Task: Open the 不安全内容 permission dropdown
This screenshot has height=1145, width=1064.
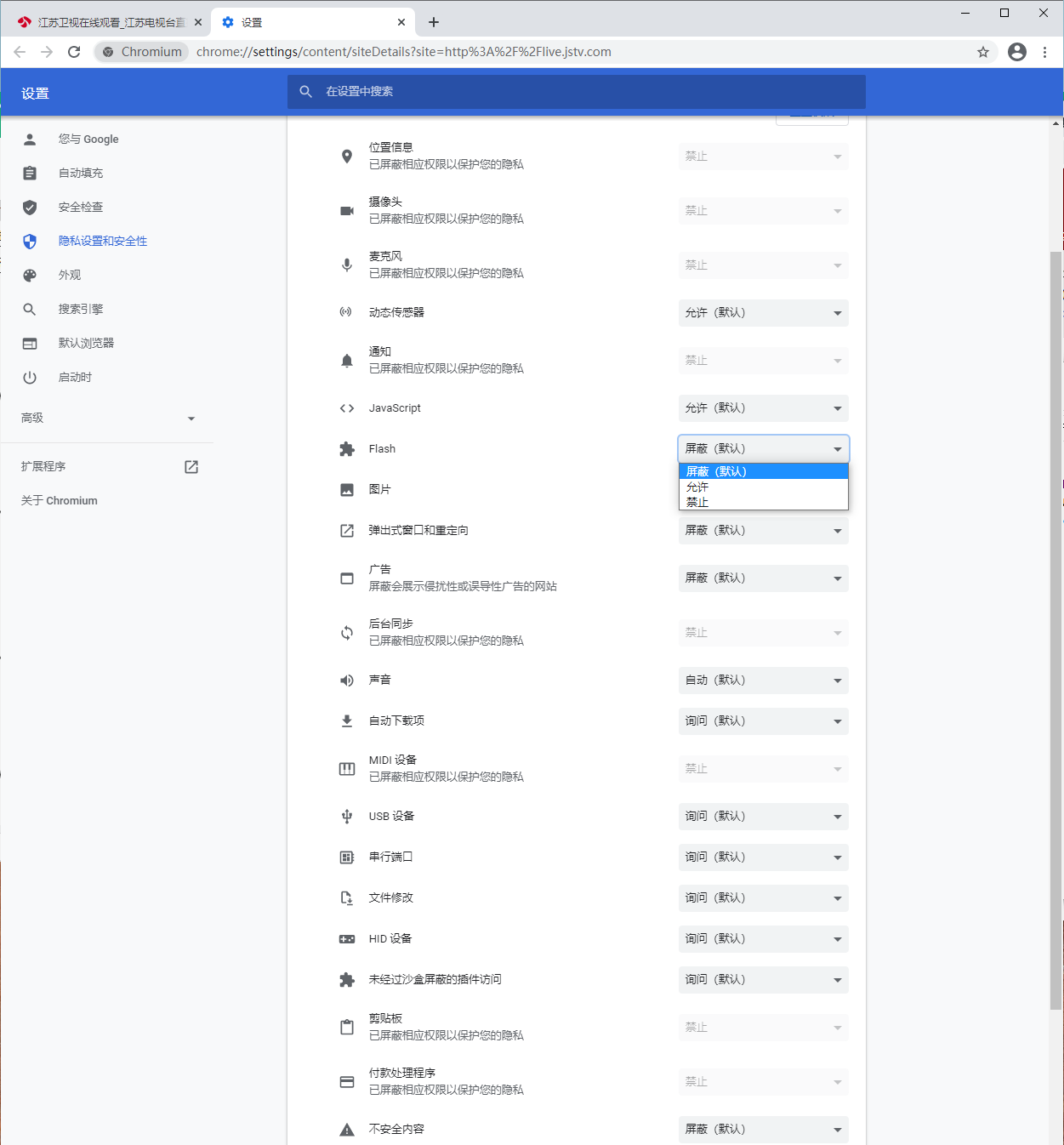Action: point(764,1130)
